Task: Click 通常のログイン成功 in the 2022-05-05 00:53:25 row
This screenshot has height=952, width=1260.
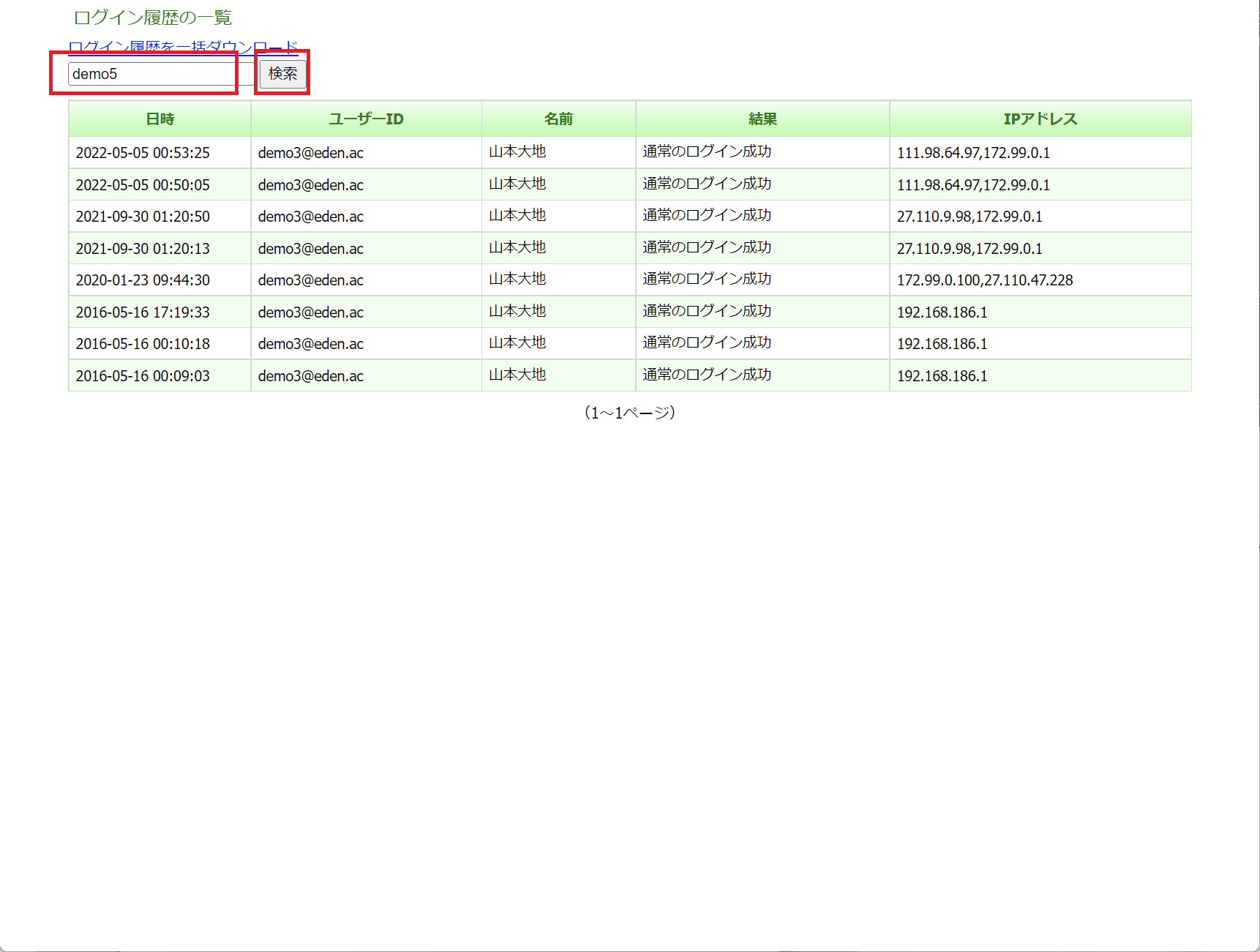Action: click(x=707, y=151)
